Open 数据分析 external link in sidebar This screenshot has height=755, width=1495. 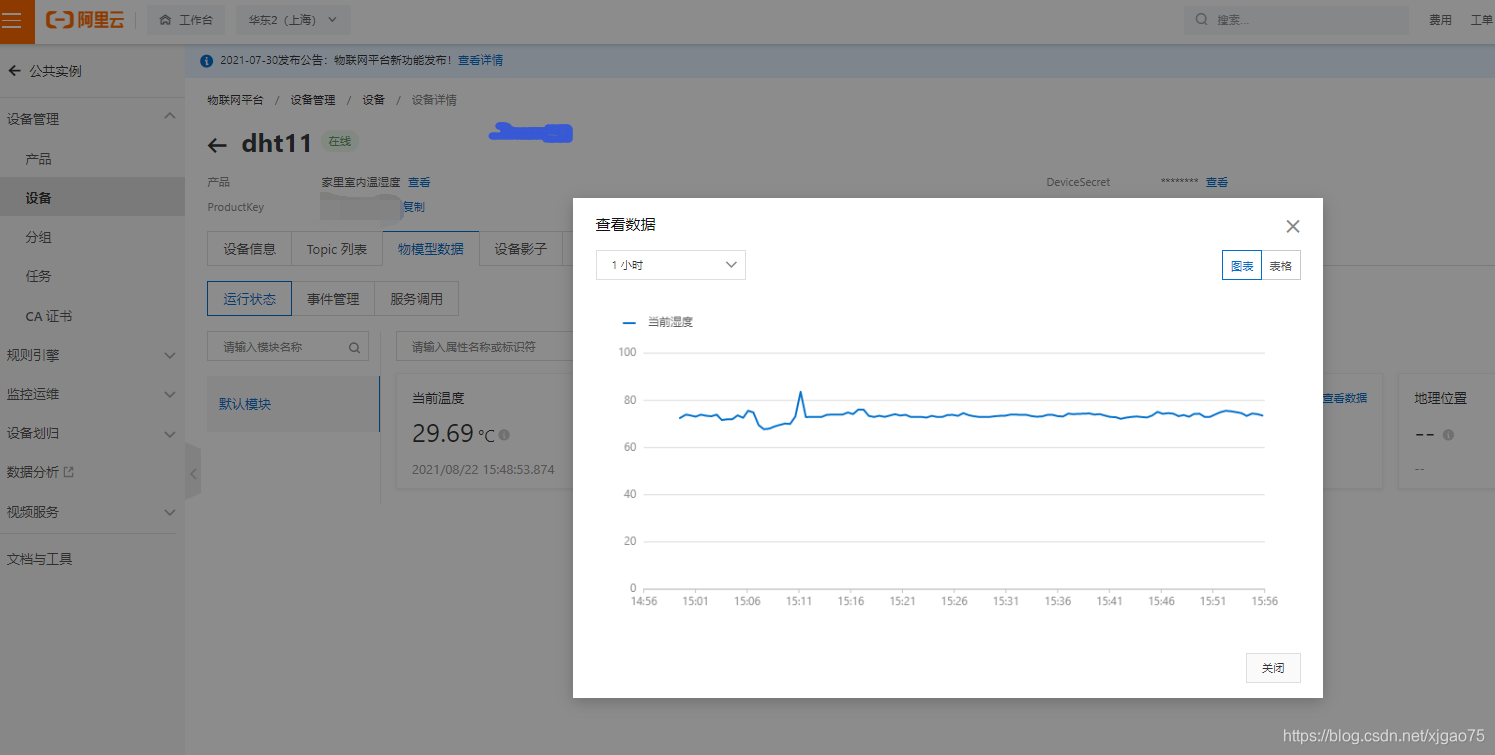(x=41, y=472)
